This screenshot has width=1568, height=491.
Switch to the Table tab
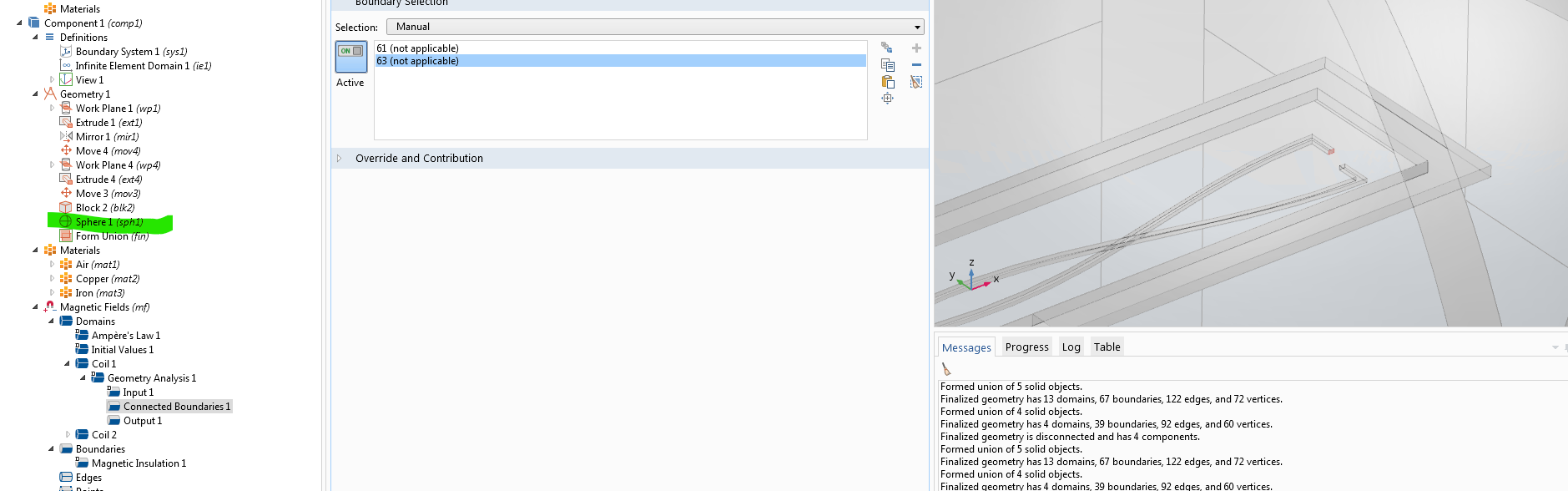point(1107,347)
